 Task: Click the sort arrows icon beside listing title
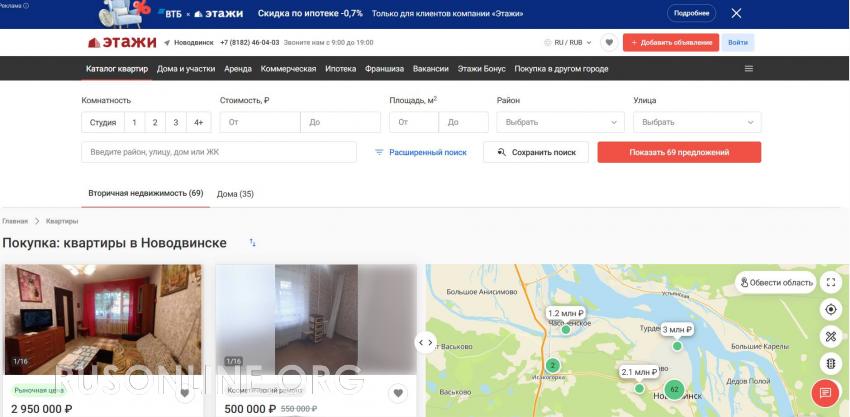pyautogui.click(x=253, y=243)
